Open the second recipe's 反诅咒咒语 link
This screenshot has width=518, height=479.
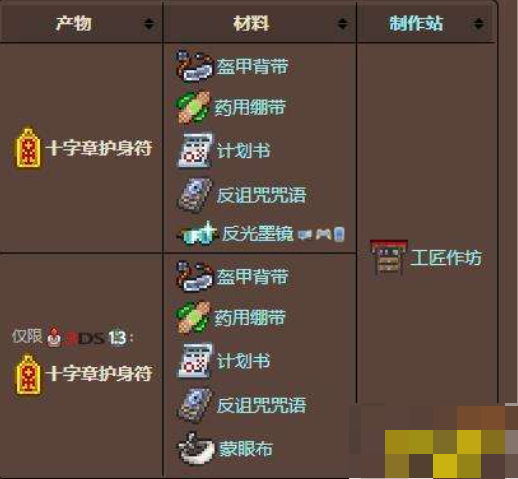tap(261, 405)
